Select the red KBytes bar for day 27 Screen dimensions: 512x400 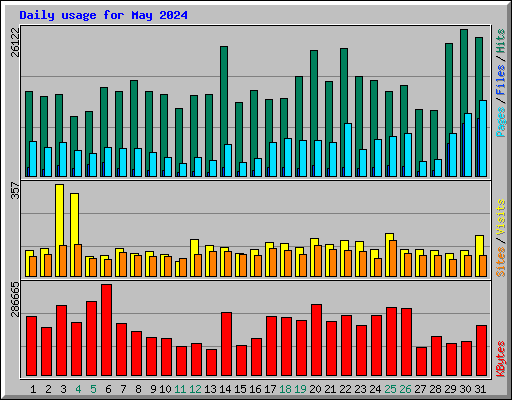coord(421,361)
